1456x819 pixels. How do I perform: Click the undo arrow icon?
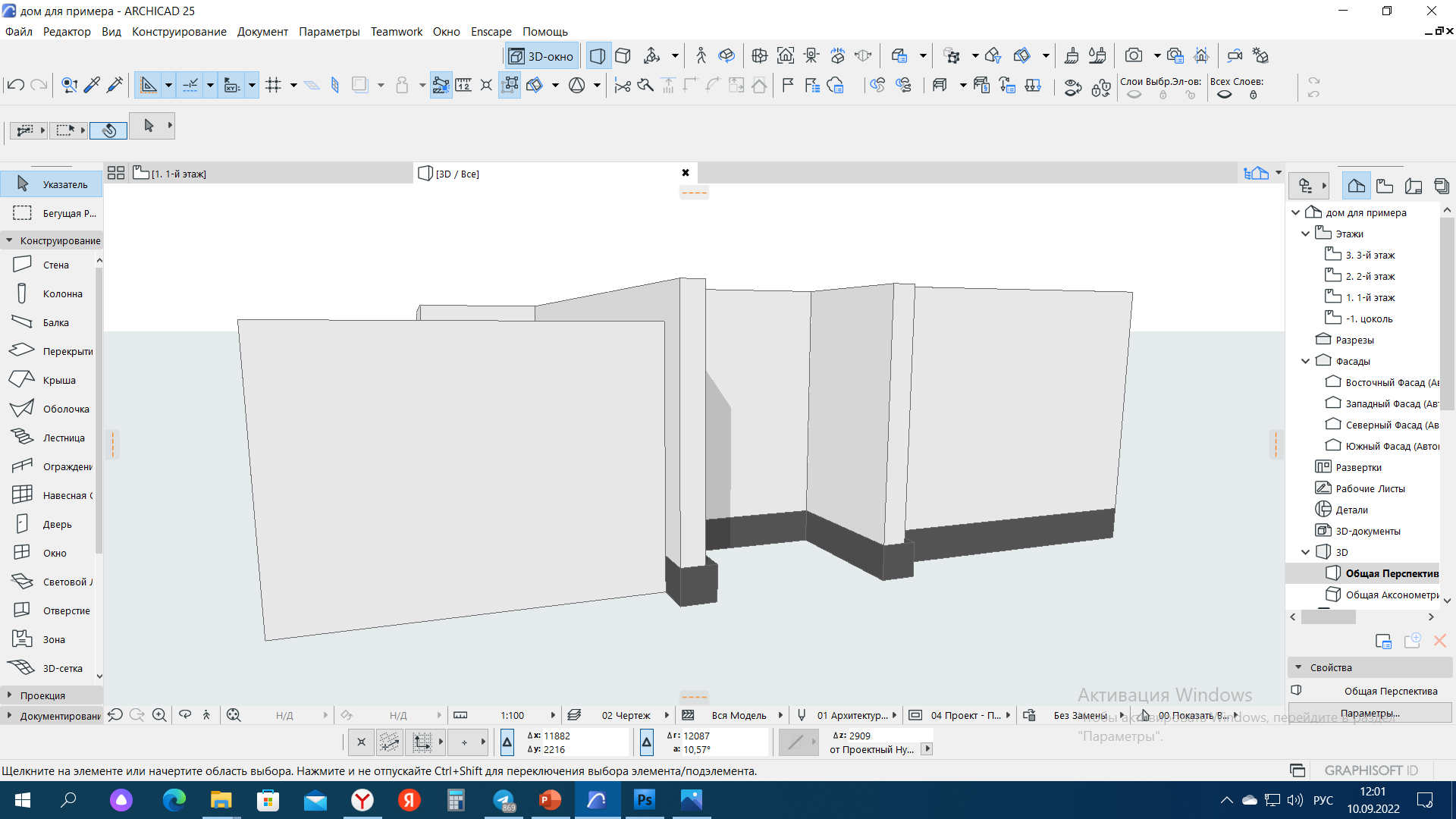coord(15,85)
